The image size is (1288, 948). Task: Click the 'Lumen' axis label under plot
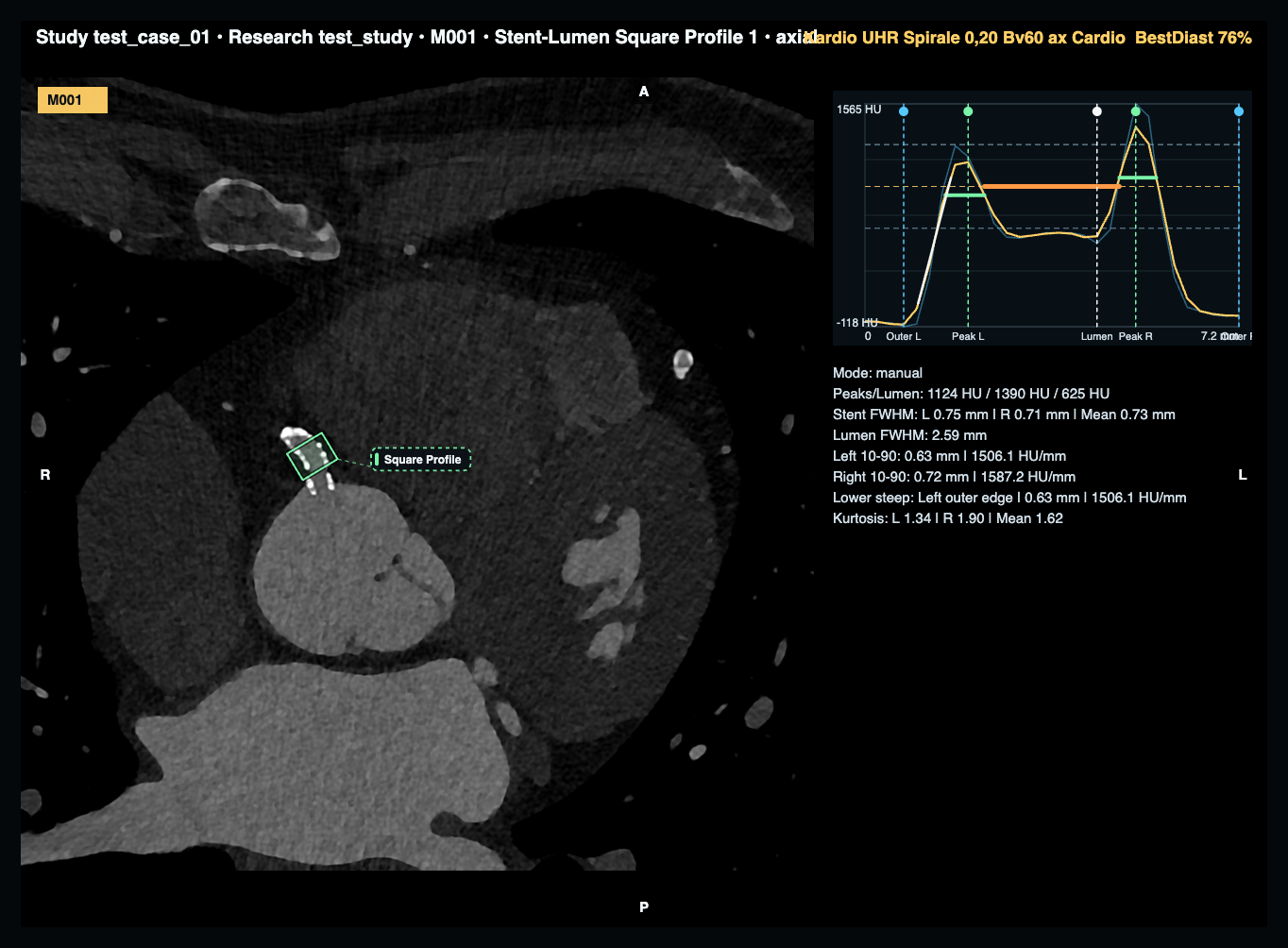1096,336
